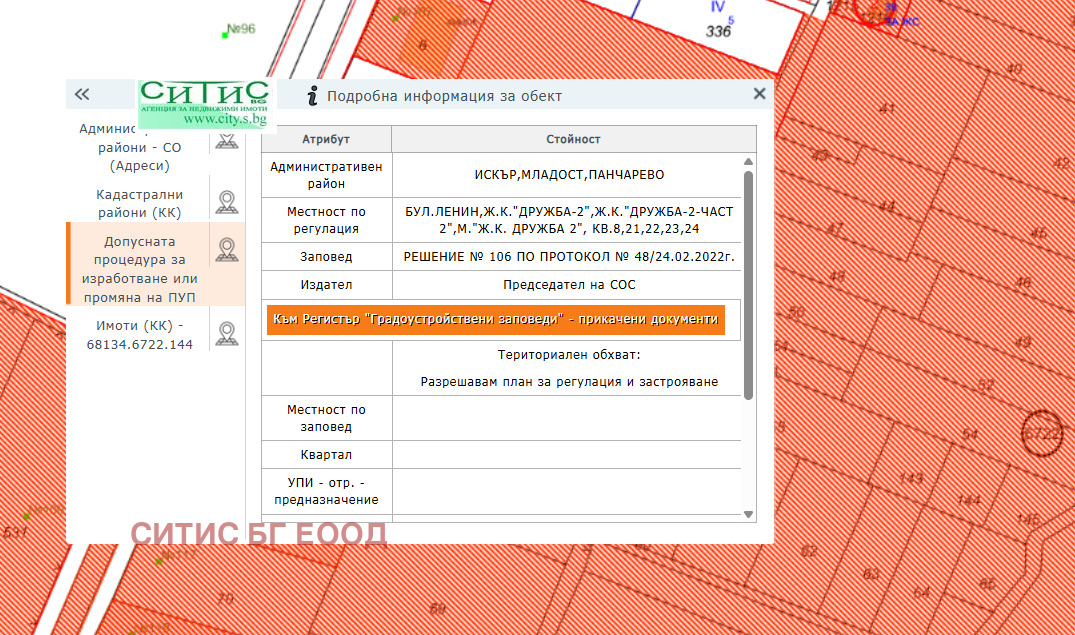
Task: Click parcel 41 on the map
Action: coord(888,109)
